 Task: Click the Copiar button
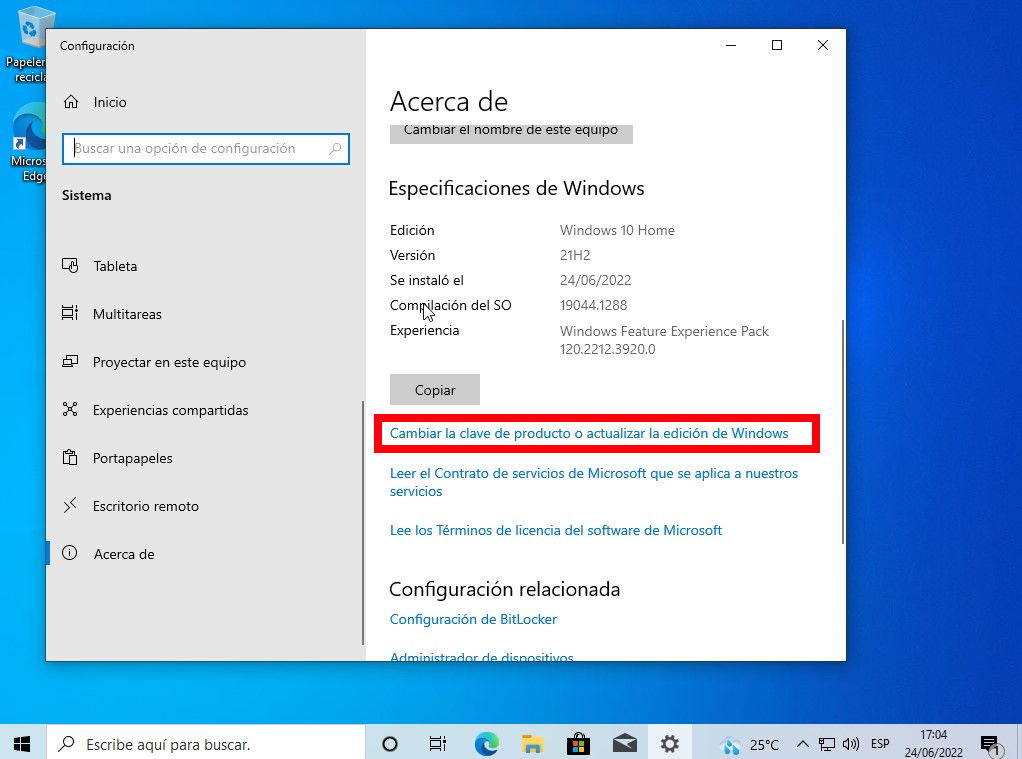tap(435, 390)
